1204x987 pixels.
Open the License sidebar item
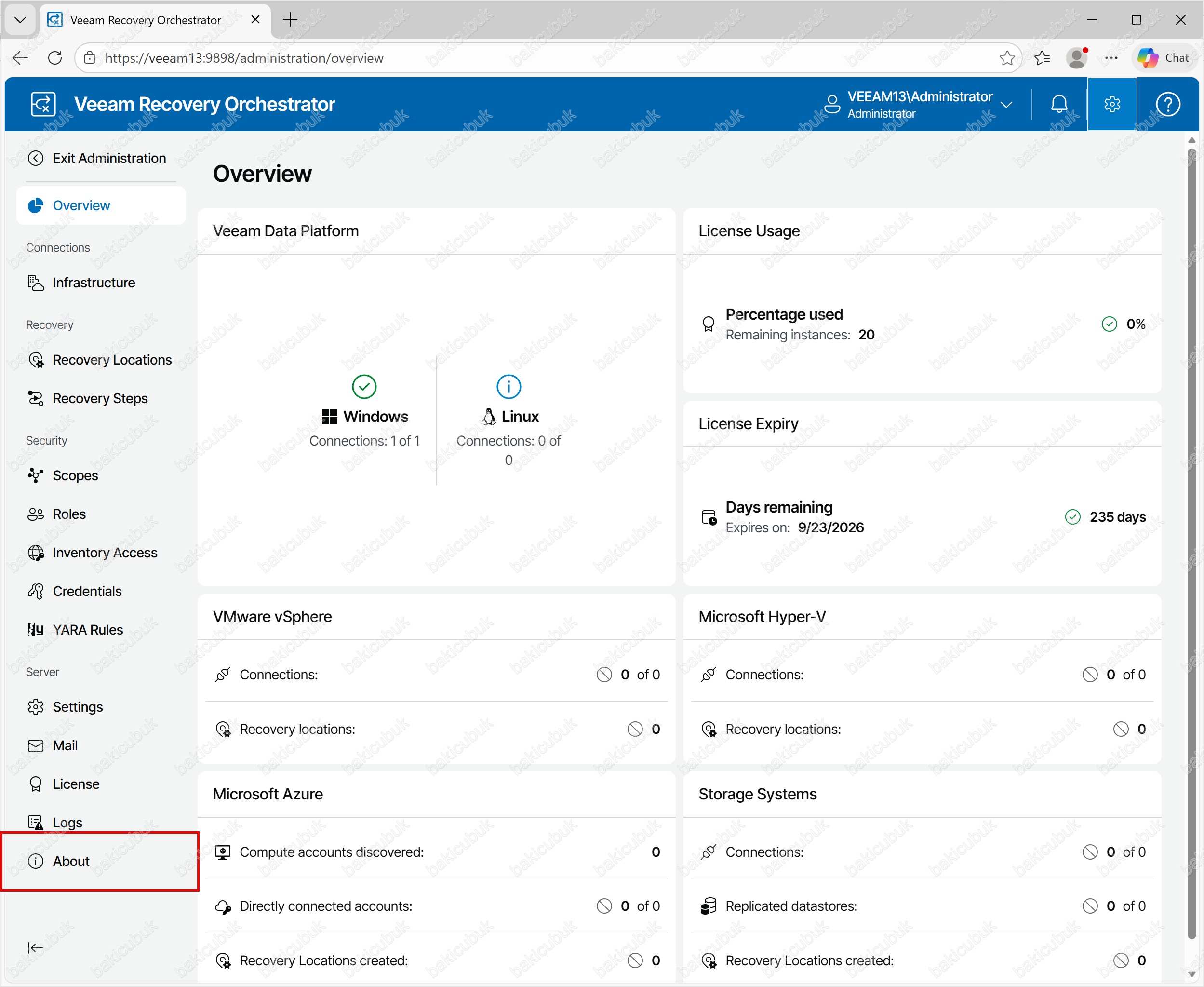point(76,784)
